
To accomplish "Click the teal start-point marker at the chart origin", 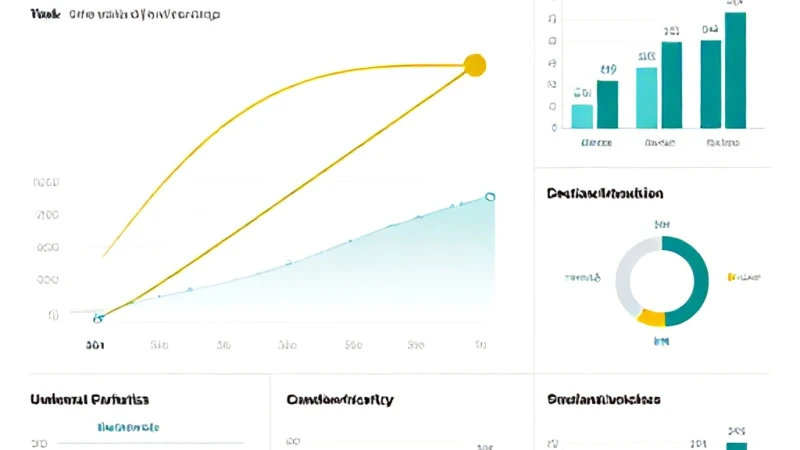I will tap(98, 318).
